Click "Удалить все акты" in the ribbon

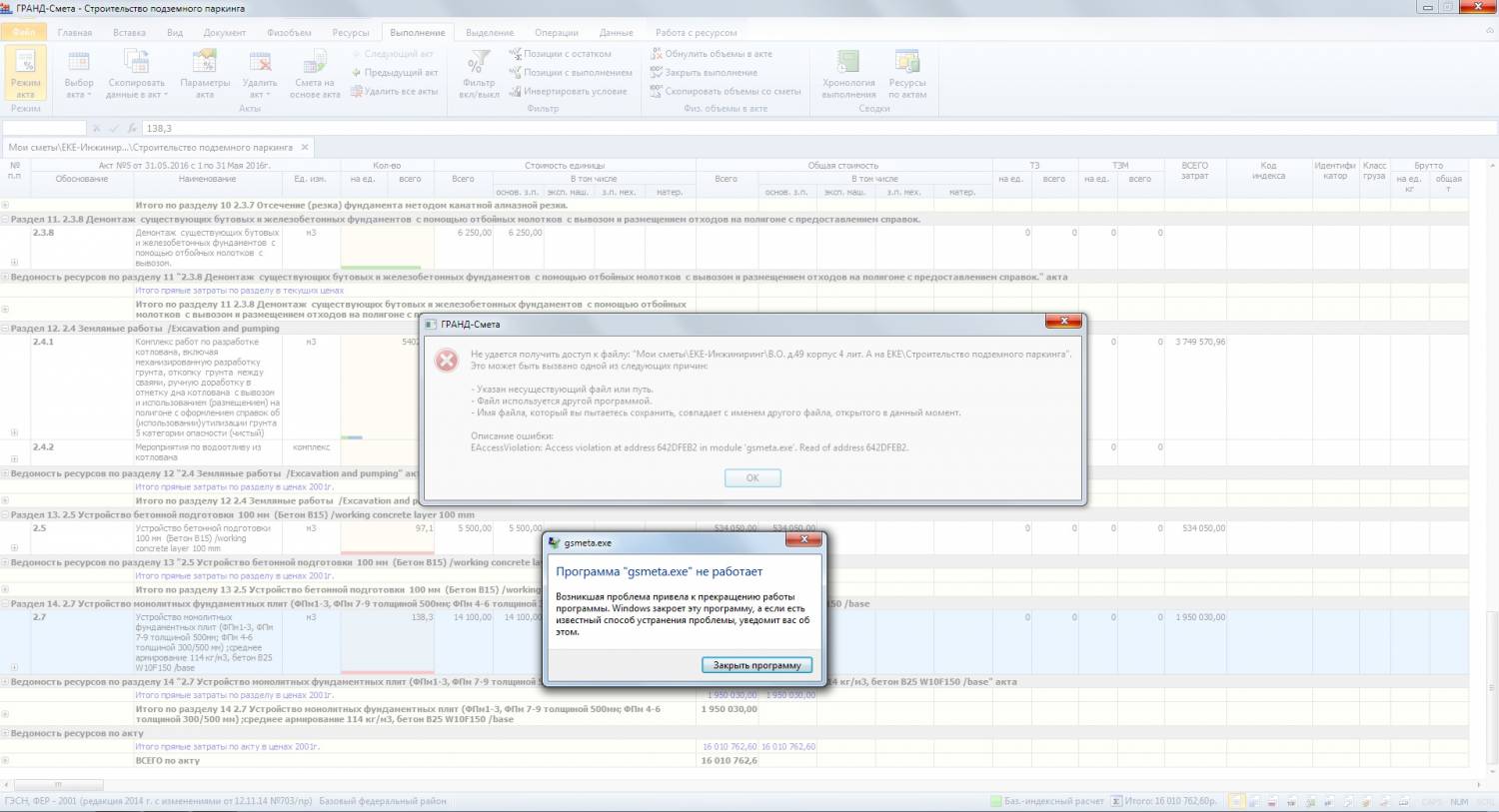tap(395, 91)
